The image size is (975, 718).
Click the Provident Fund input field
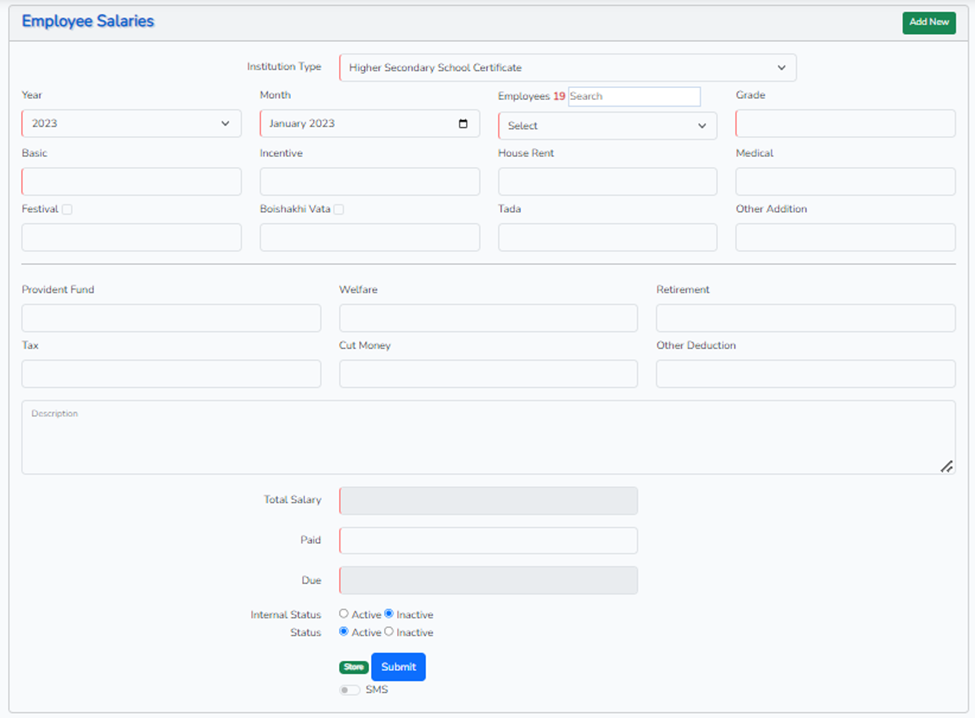(x=172, y=318)
